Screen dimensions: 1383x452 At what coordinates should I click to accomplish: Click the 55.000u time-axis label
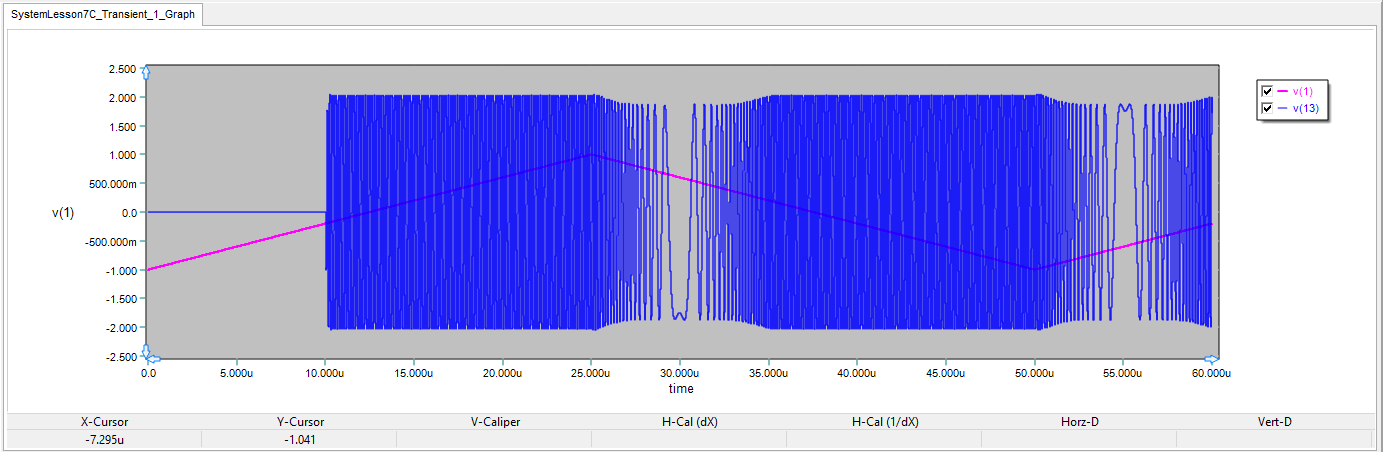pos(1122,373)
